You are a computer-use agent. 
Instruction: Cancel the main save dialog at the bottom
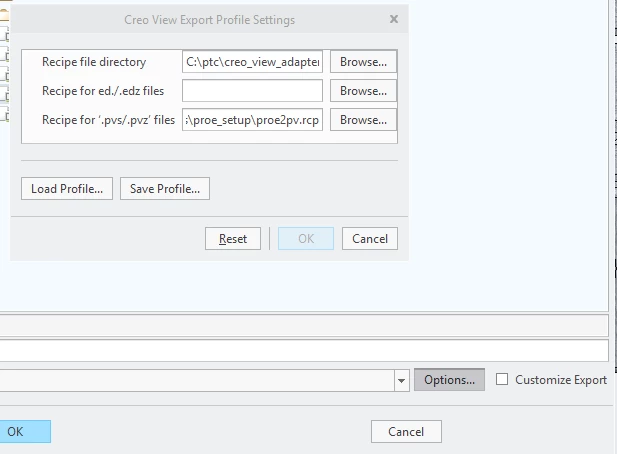(406, 432)
